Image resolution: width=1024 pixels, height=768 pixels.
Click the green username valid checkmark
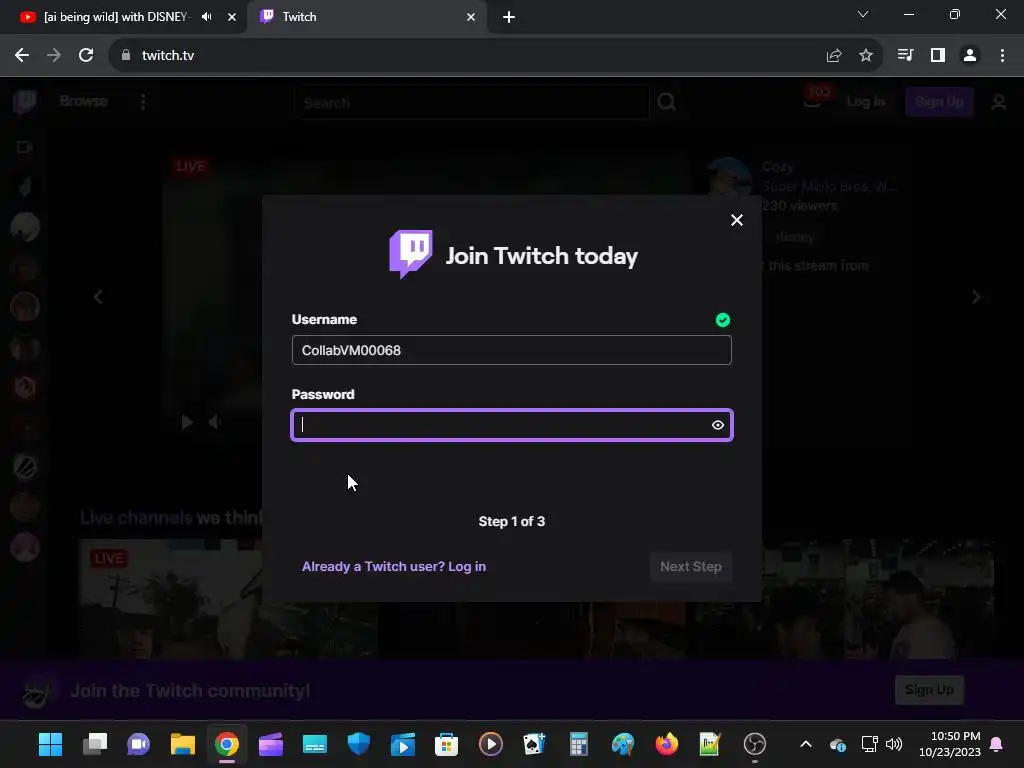pos(722,320)
